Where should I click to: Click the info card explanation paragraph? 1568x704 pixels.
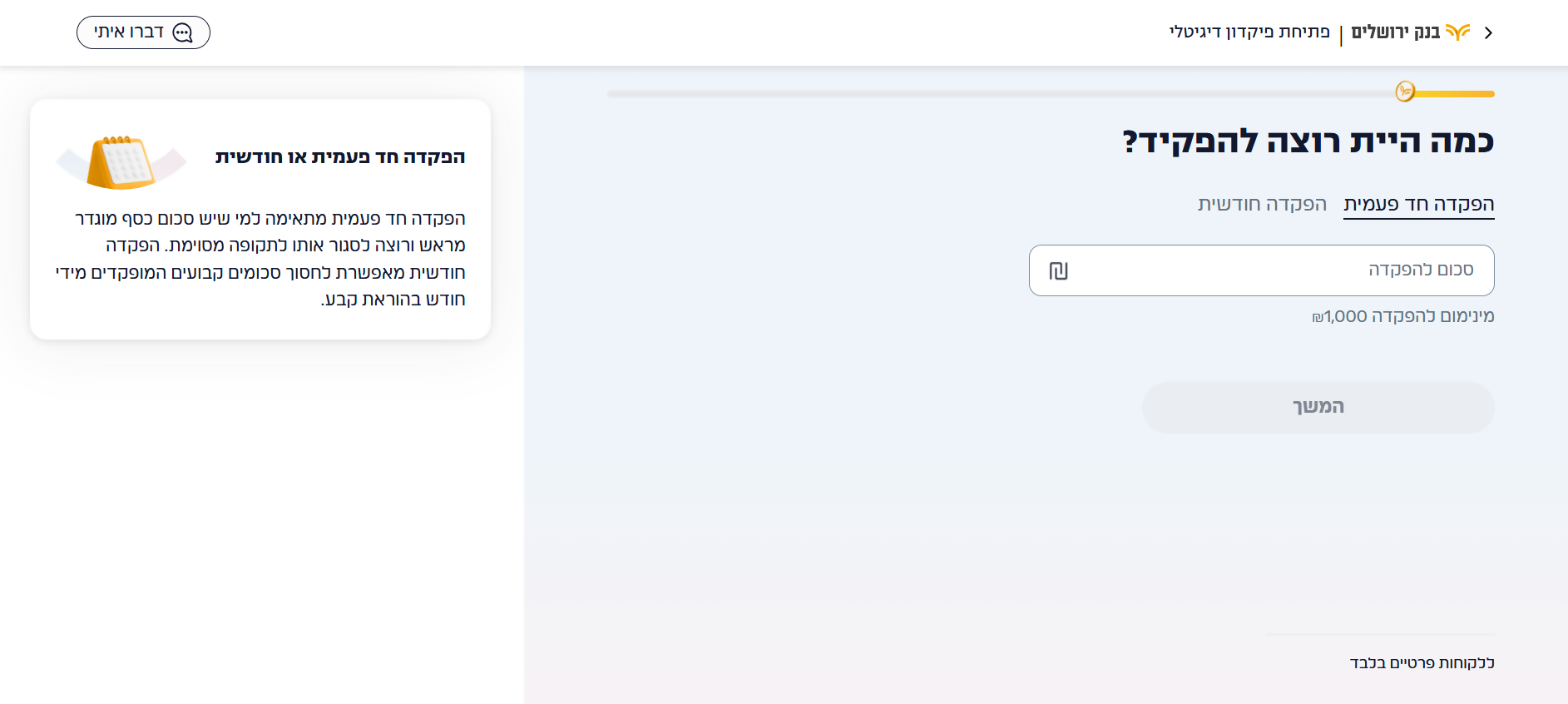(260, 259)
